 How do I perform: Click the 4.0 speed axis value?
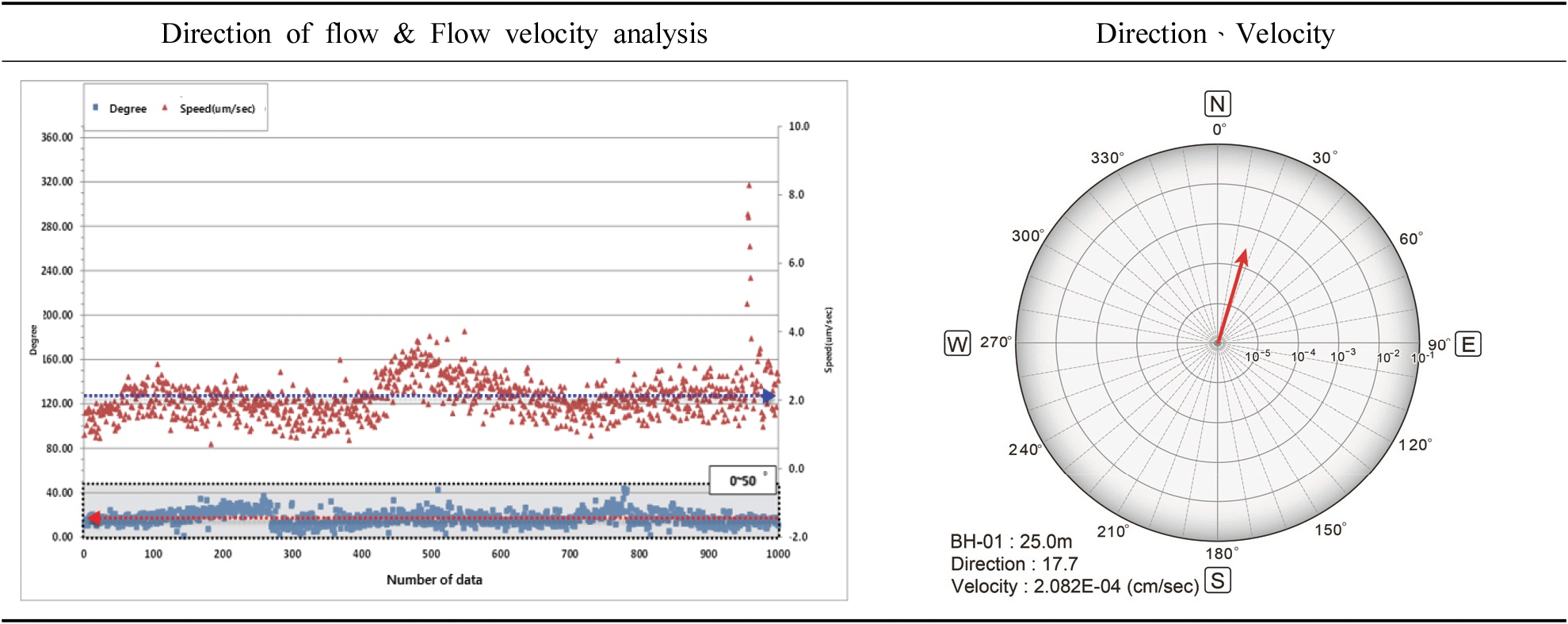pyautogui.click(x=796, y=331)
